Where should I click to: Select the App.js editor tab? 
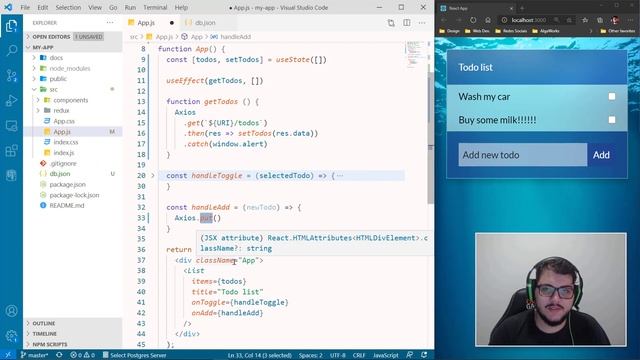pos(151,23)
